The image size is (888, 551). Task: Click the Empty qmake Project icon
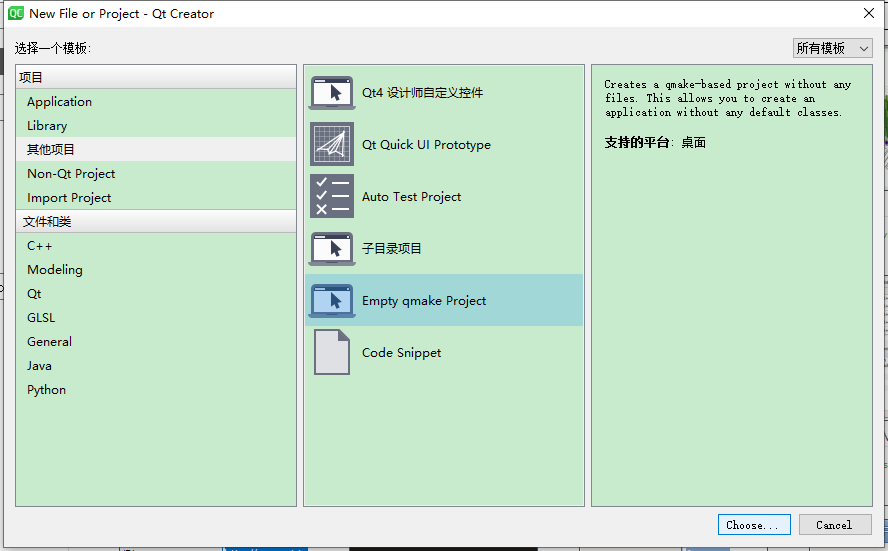point(332,300)
